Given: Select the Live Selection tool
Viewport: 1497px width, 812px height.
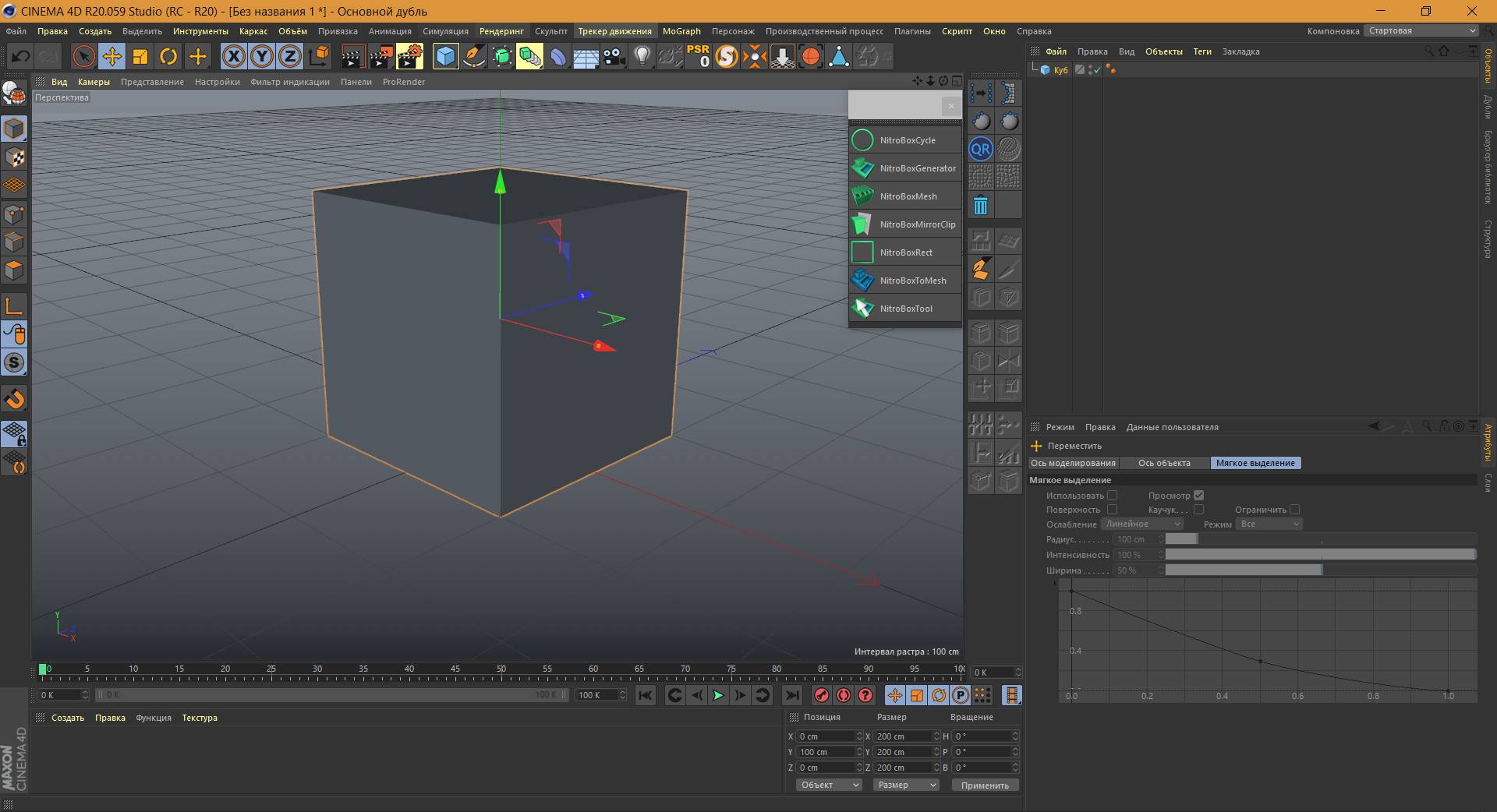Looking at the screenshot, I should point(83,56).
